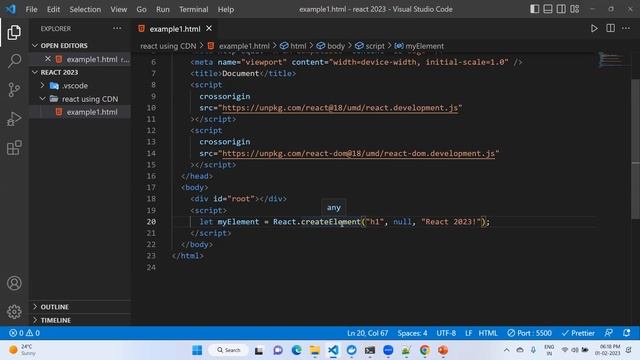Screen dimensions: 640x360
Task: Open the View menu
Action: point(118,9)
